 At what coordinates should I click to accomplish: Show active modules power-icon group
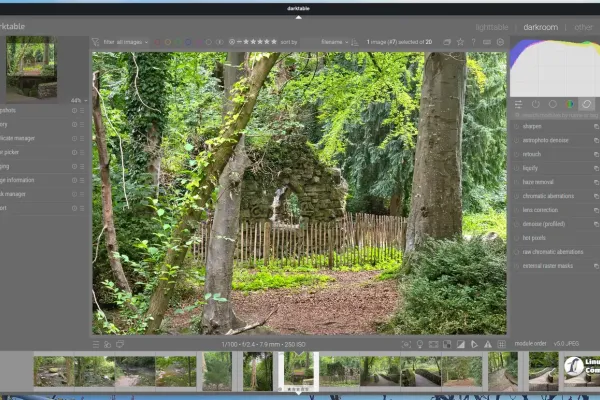click(536, 104)
